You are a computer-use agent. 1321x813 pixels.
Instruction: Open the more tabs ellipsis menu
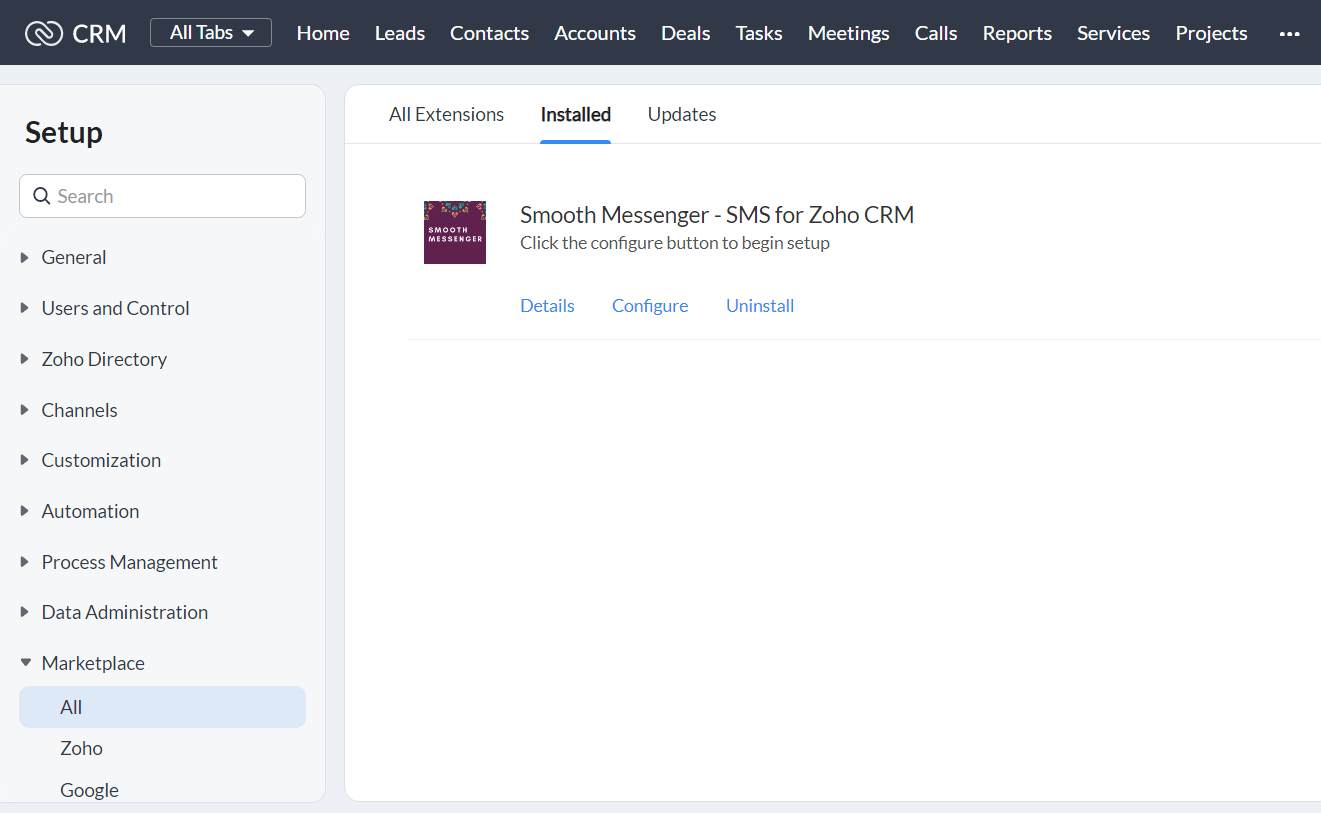pos(1289,33)
